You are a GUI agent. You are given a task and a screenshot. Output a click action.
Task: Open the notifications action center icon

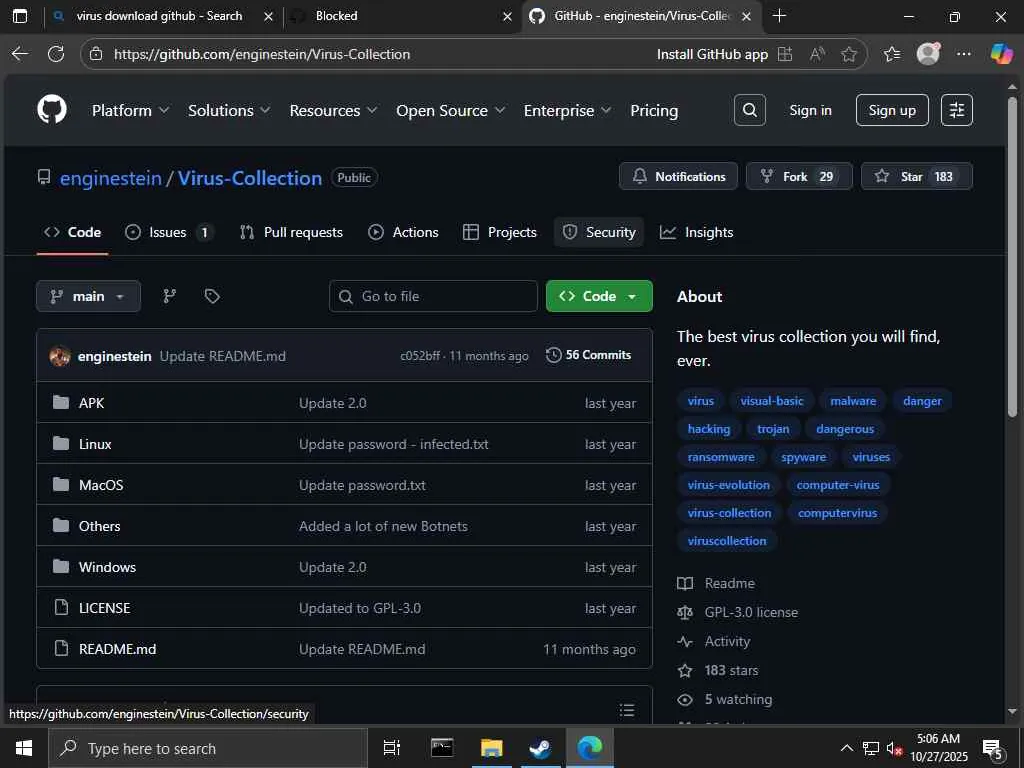pyautogui.click(x=993, y=749)
